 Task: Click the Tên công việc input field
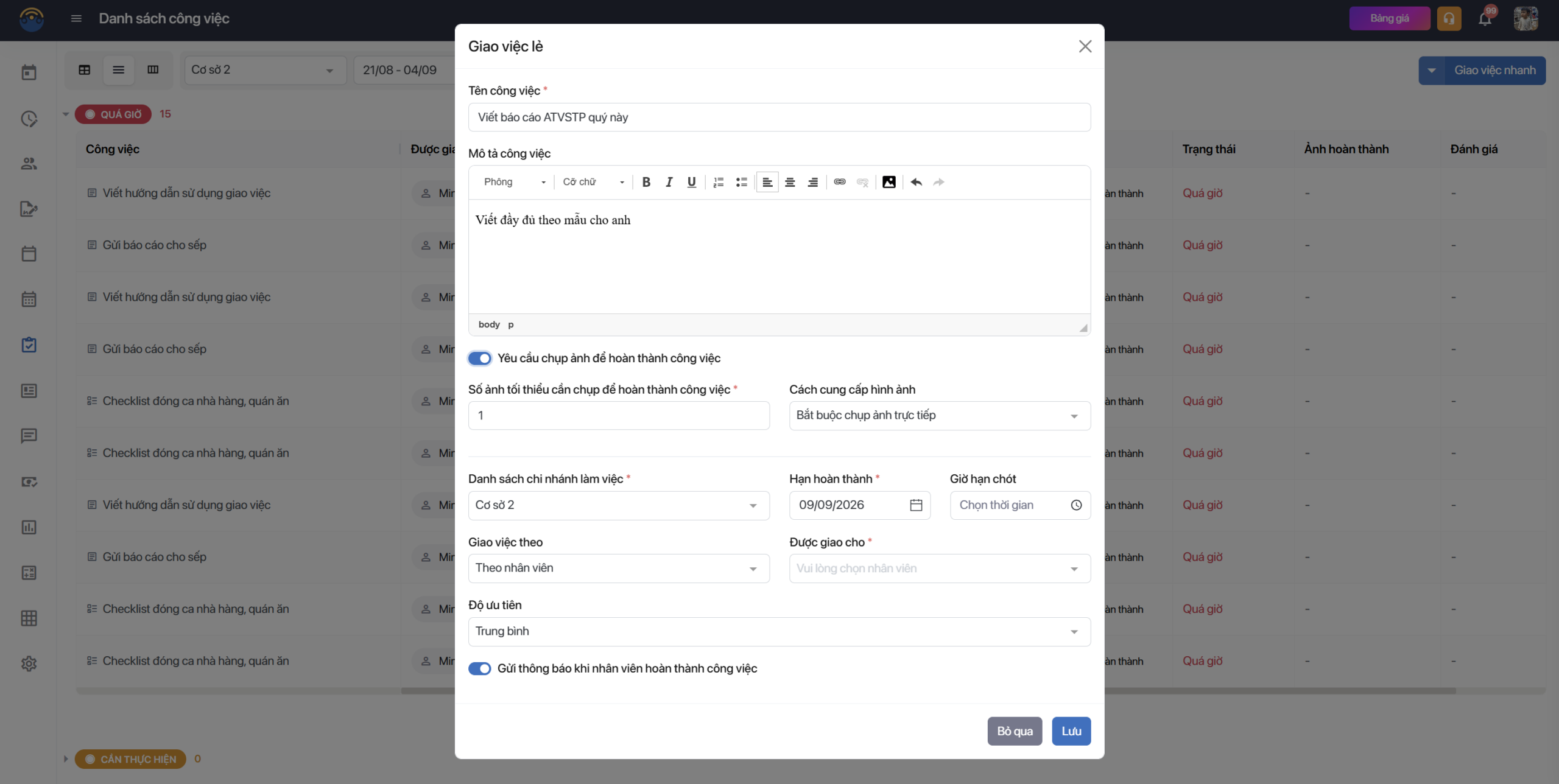pyautogui.click(x=779, y=117)
